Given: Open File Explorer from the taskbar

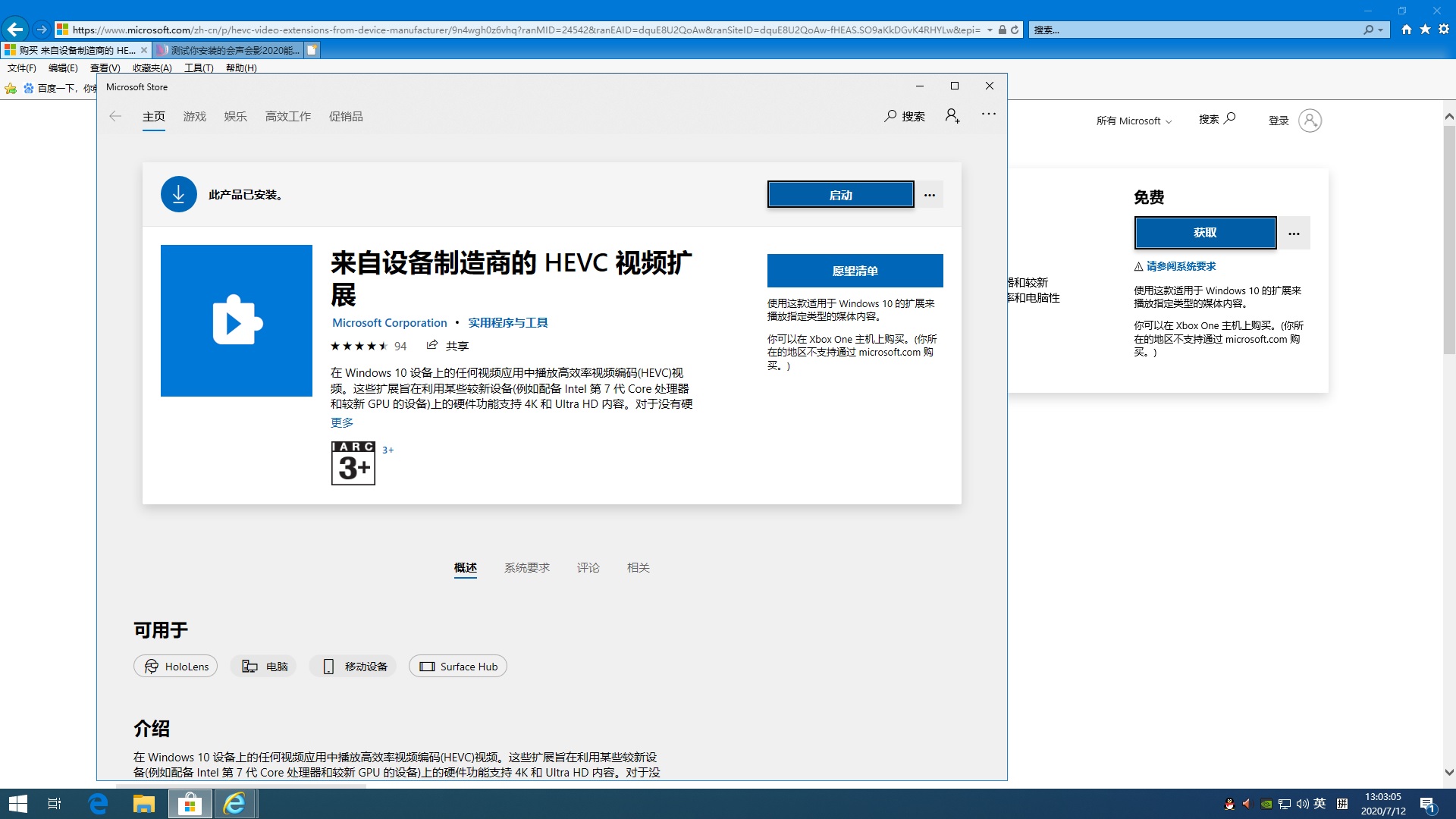Looking at the screenshot, I should point(143,804).
